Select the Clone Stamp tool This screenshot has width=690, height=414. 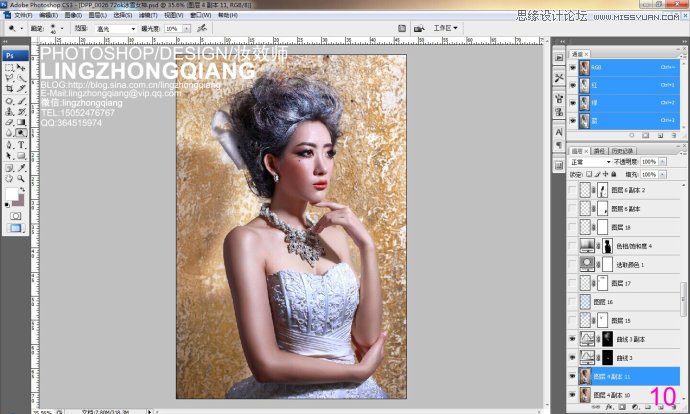(x=9, y=112)
